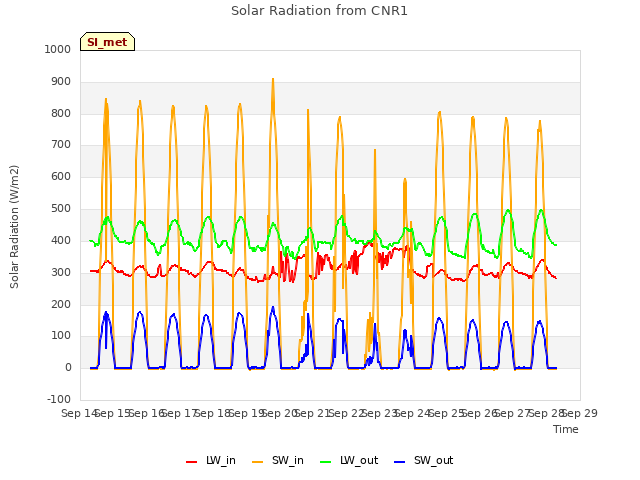640x480 pixels.
Task: Click the Time x-axis label
Action: pyautogui.click(x=566, y=429)
